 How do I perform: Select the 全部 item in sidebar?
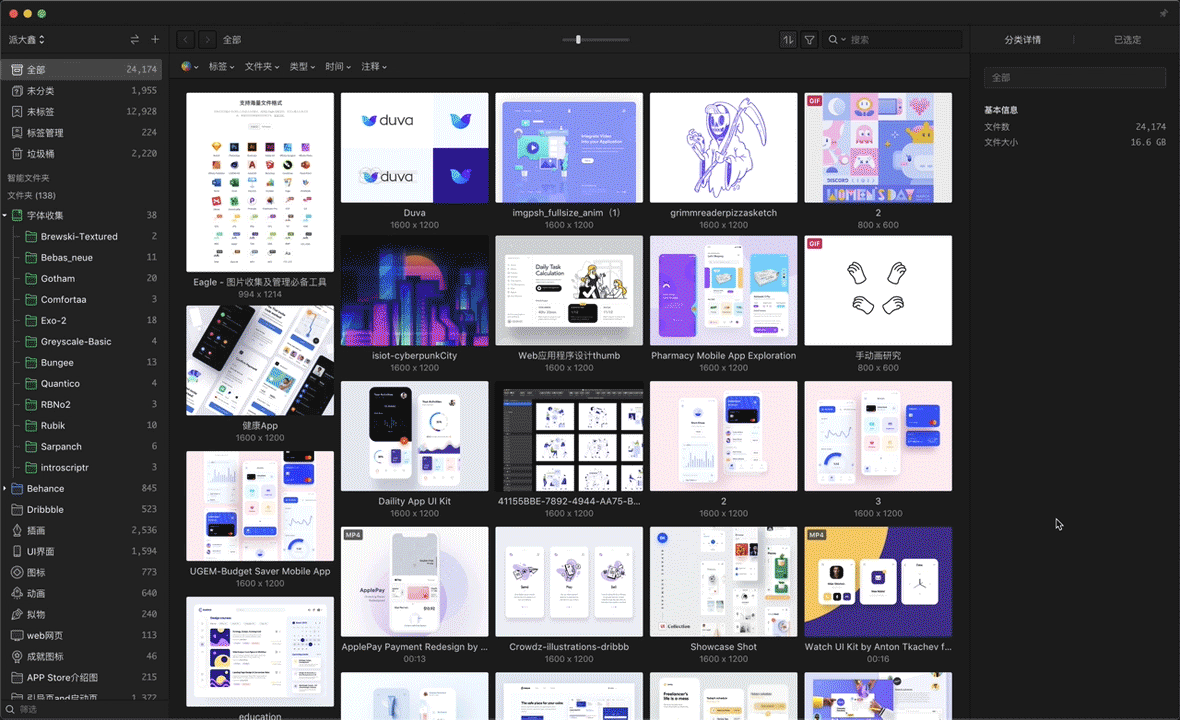tap(81, 69)
